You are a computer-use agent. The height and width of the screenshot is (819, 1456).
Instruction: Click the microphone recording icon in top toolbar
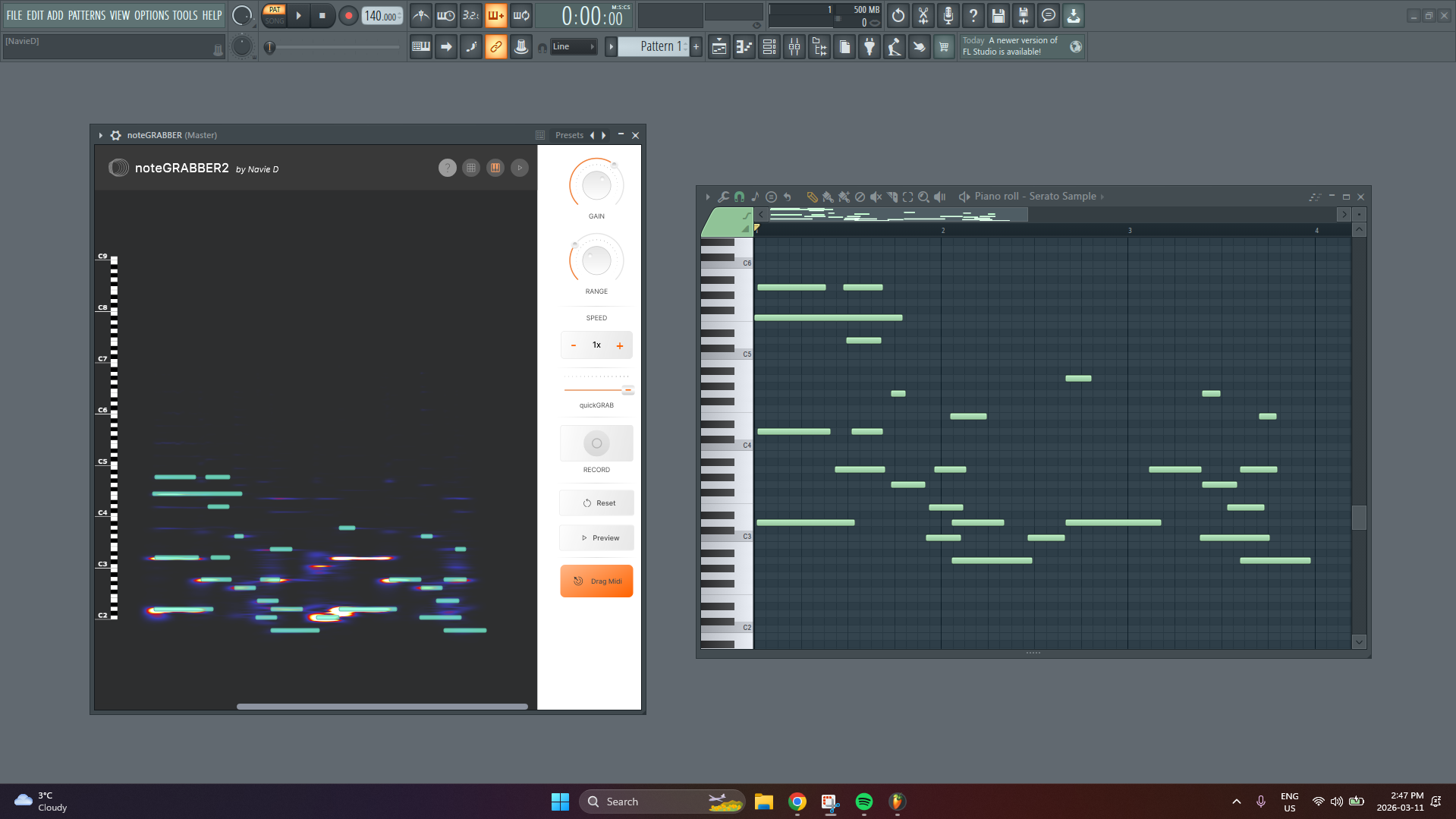coord(948,15)
